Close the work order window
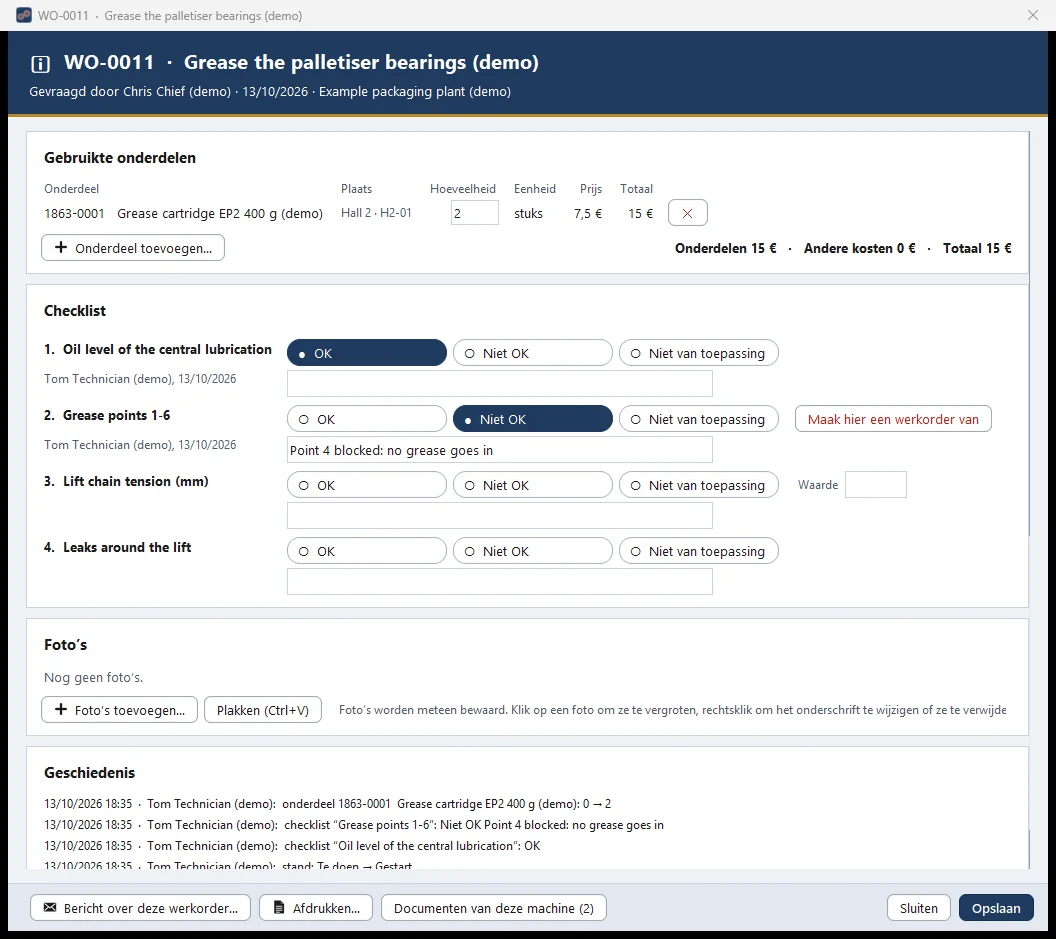Viewport: 1056px width, 939px height. 1032,15
